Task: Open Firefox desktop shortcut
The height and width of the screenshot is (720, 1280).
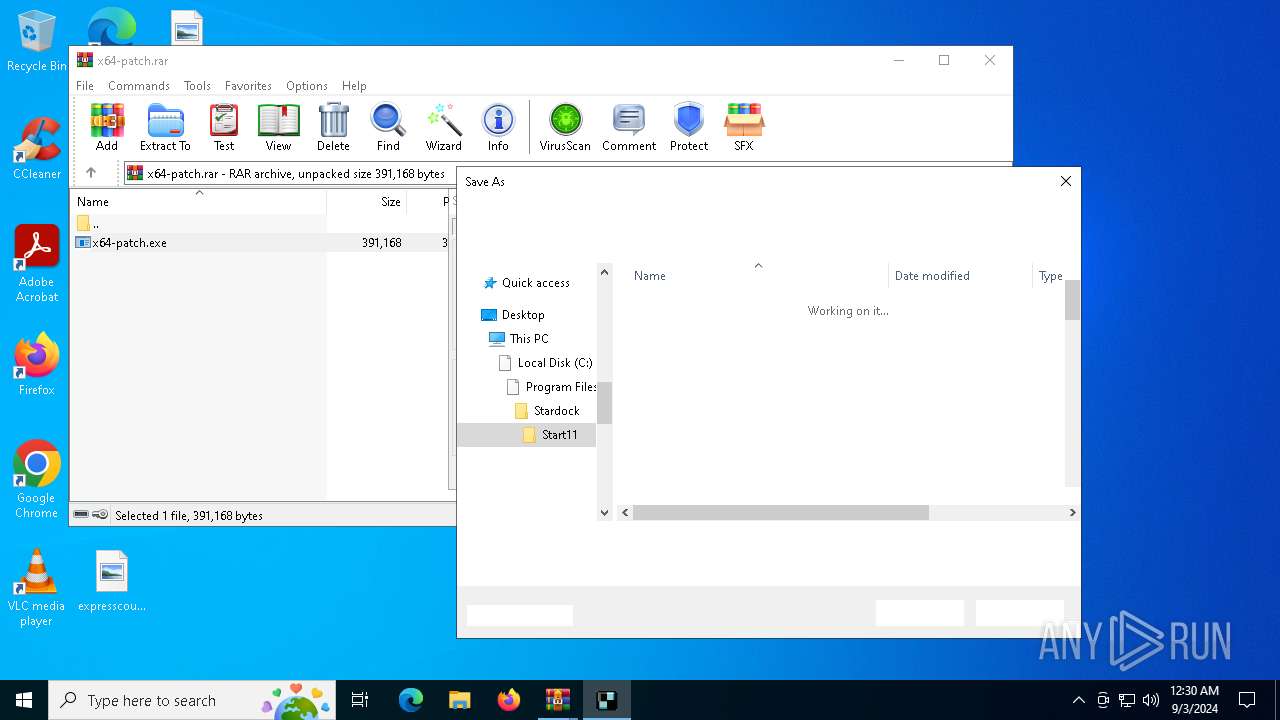Action: 37,365
